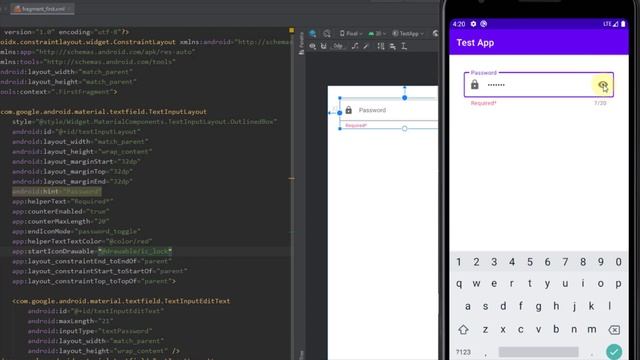
Task: Click the left constraint handle in design preview
Action: [340, 113]
